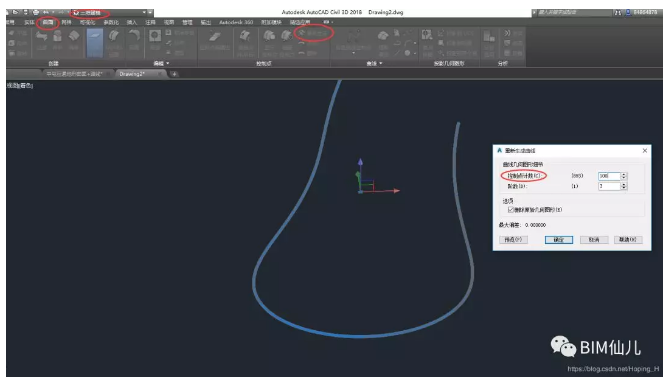Click the Undo arrow in quick access toolbar
668x381 pixels.
[x=46, y=12]
